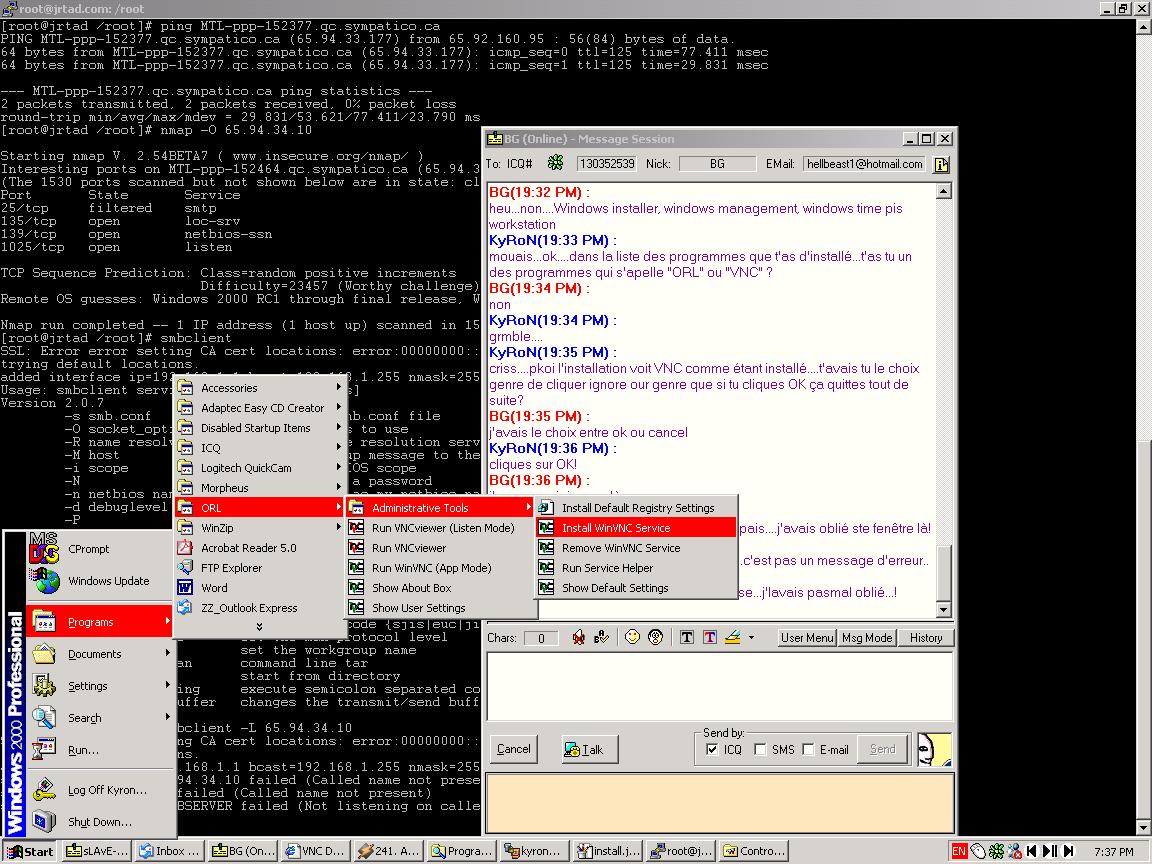
Task: Click the colored T text color icon
Action: (709, 638)
